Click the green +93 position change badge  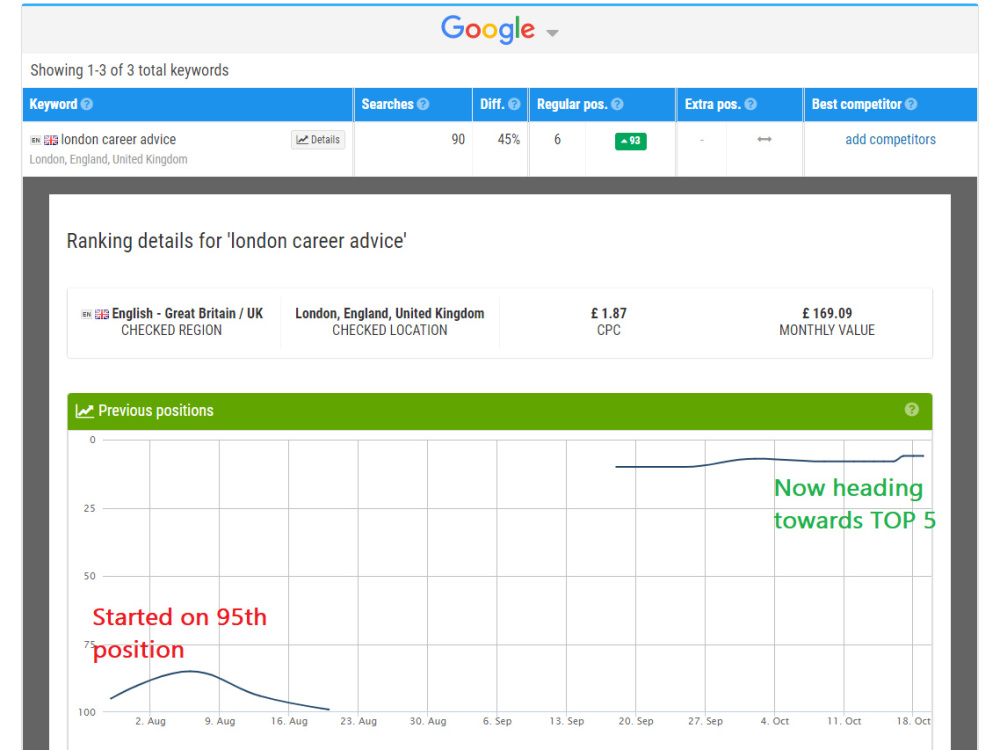point(631,141)
